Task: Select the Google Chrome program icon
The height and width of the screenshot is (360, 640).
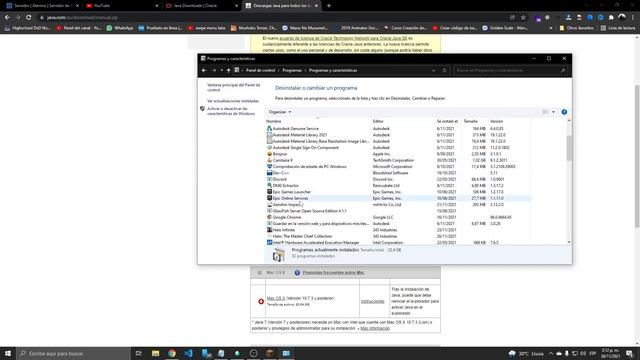Action: (x=269, y=217)
